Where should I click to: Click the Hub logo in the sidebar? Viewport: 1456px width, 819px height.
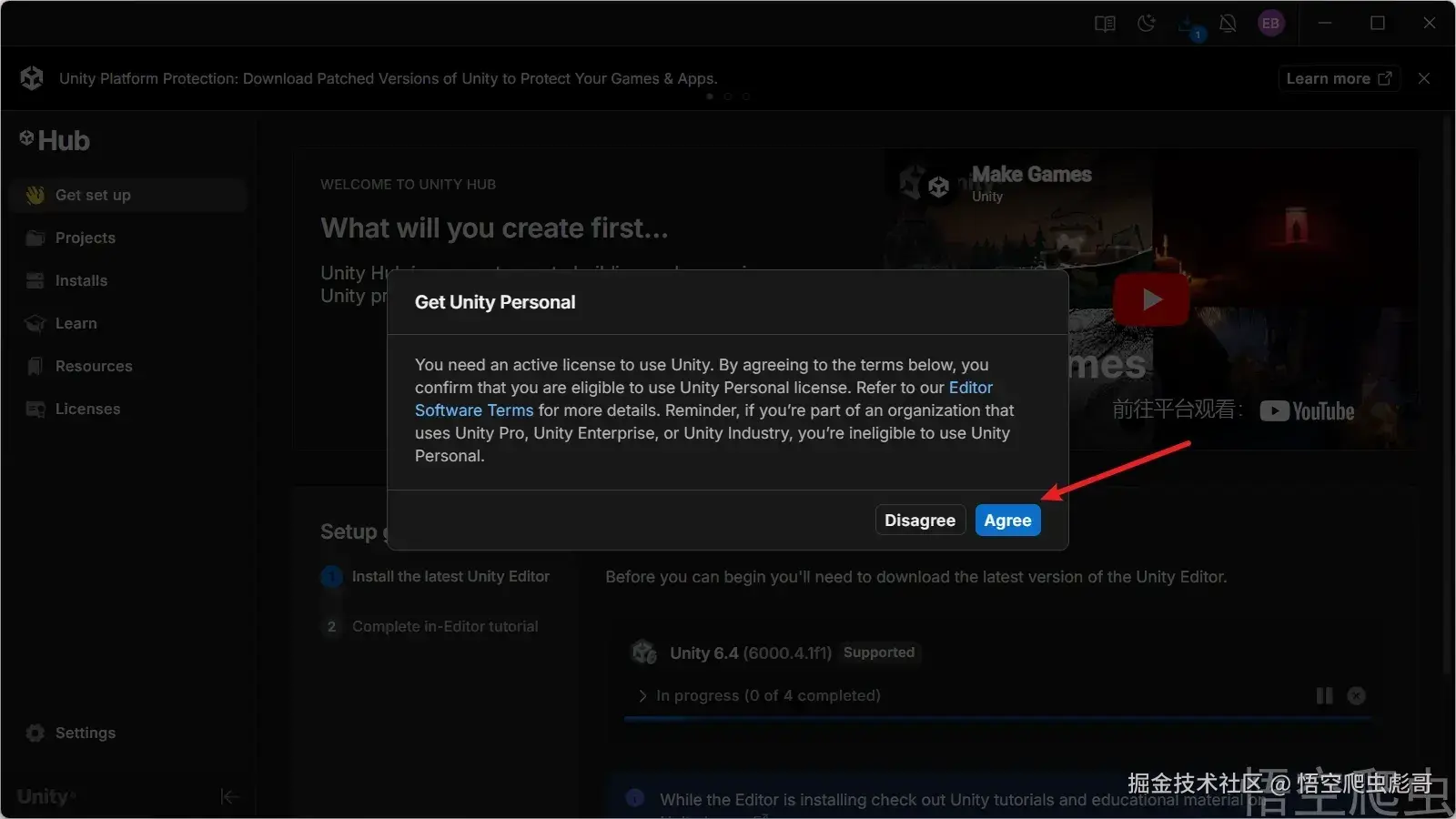pos(55,140)
